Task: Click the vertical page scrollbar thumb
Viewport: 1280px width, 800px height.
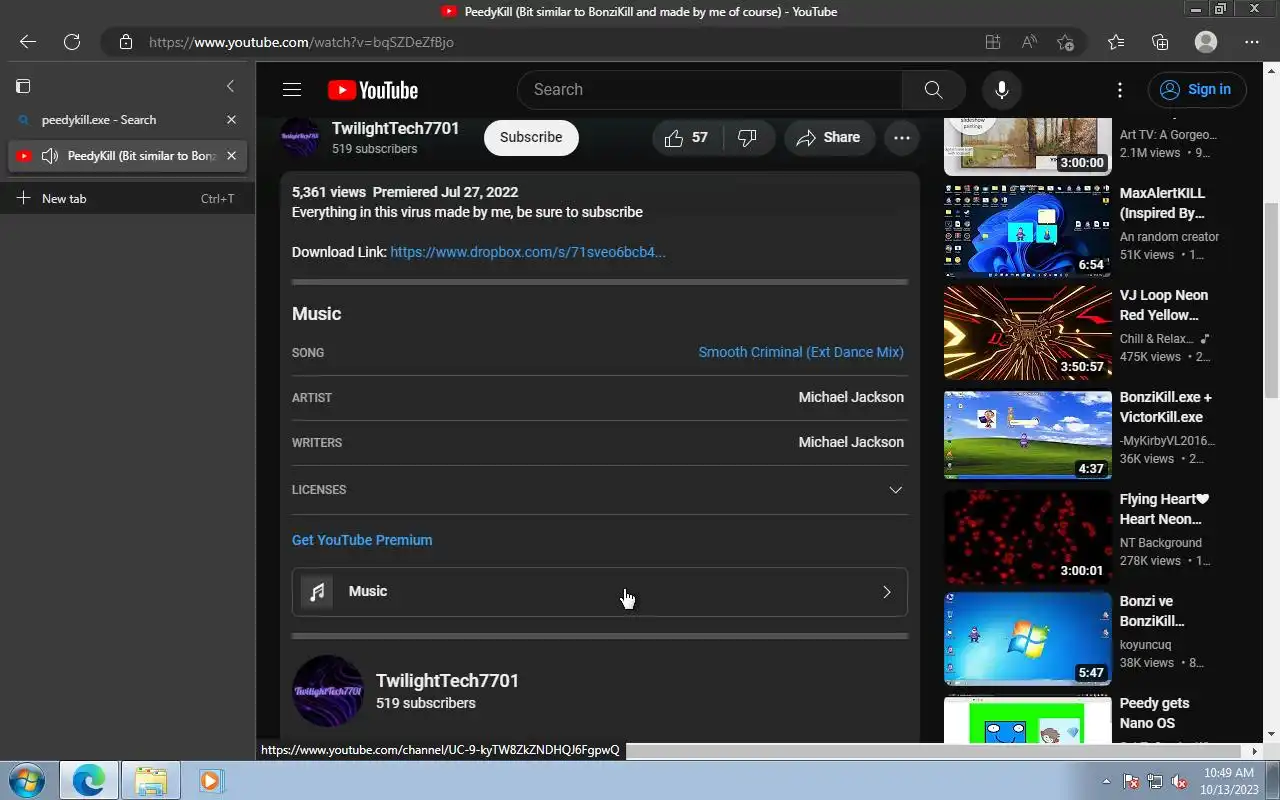Action: pyautogui.click(x=1272, y=300)
